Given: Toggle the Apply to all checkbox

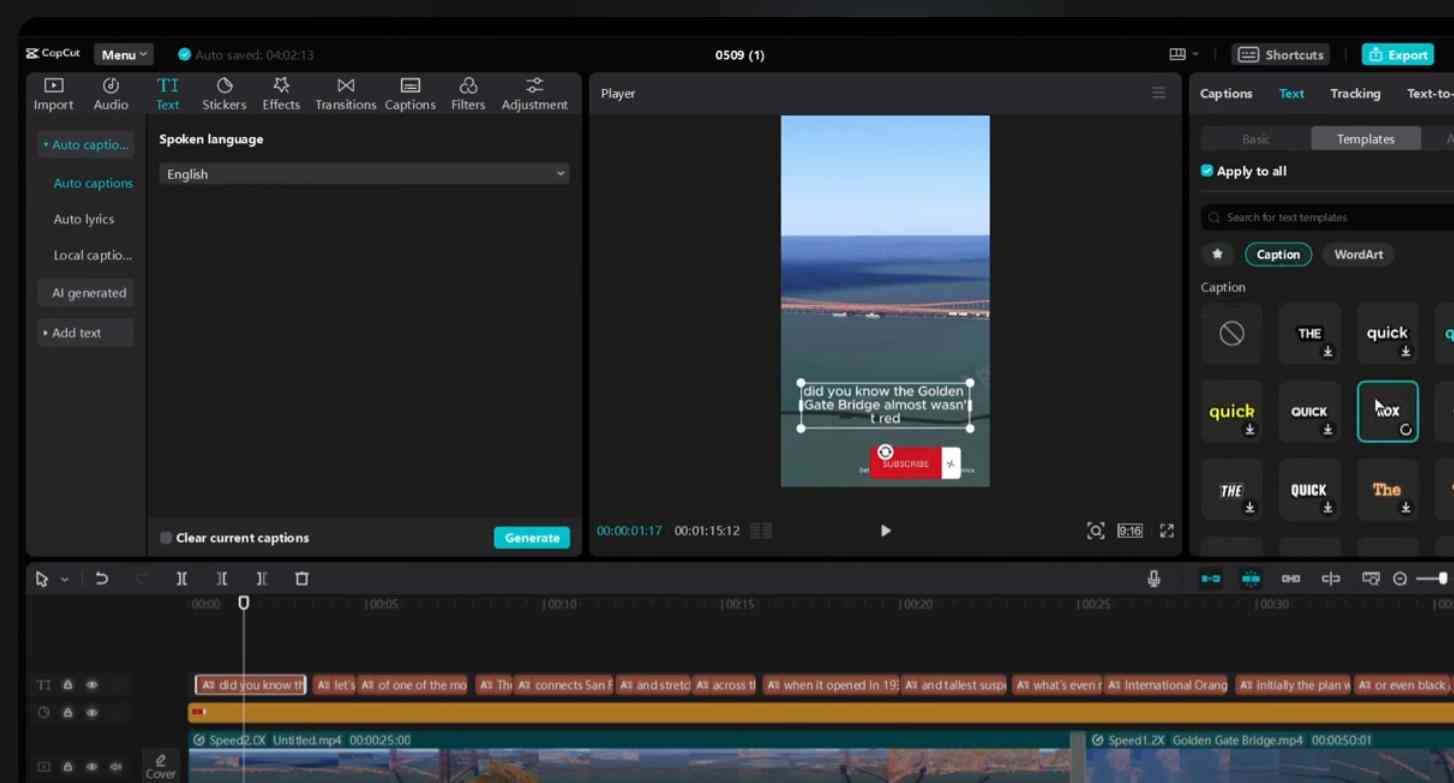Looking at the screenshot, I should [1207, 171].
